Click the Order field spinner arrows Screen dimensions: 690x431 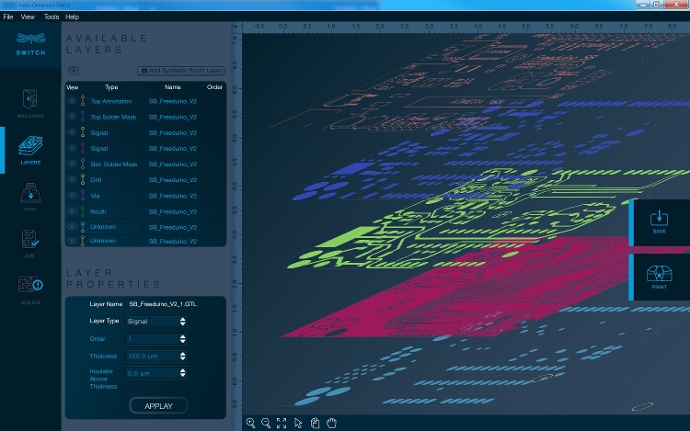click(x=183, y=339)
